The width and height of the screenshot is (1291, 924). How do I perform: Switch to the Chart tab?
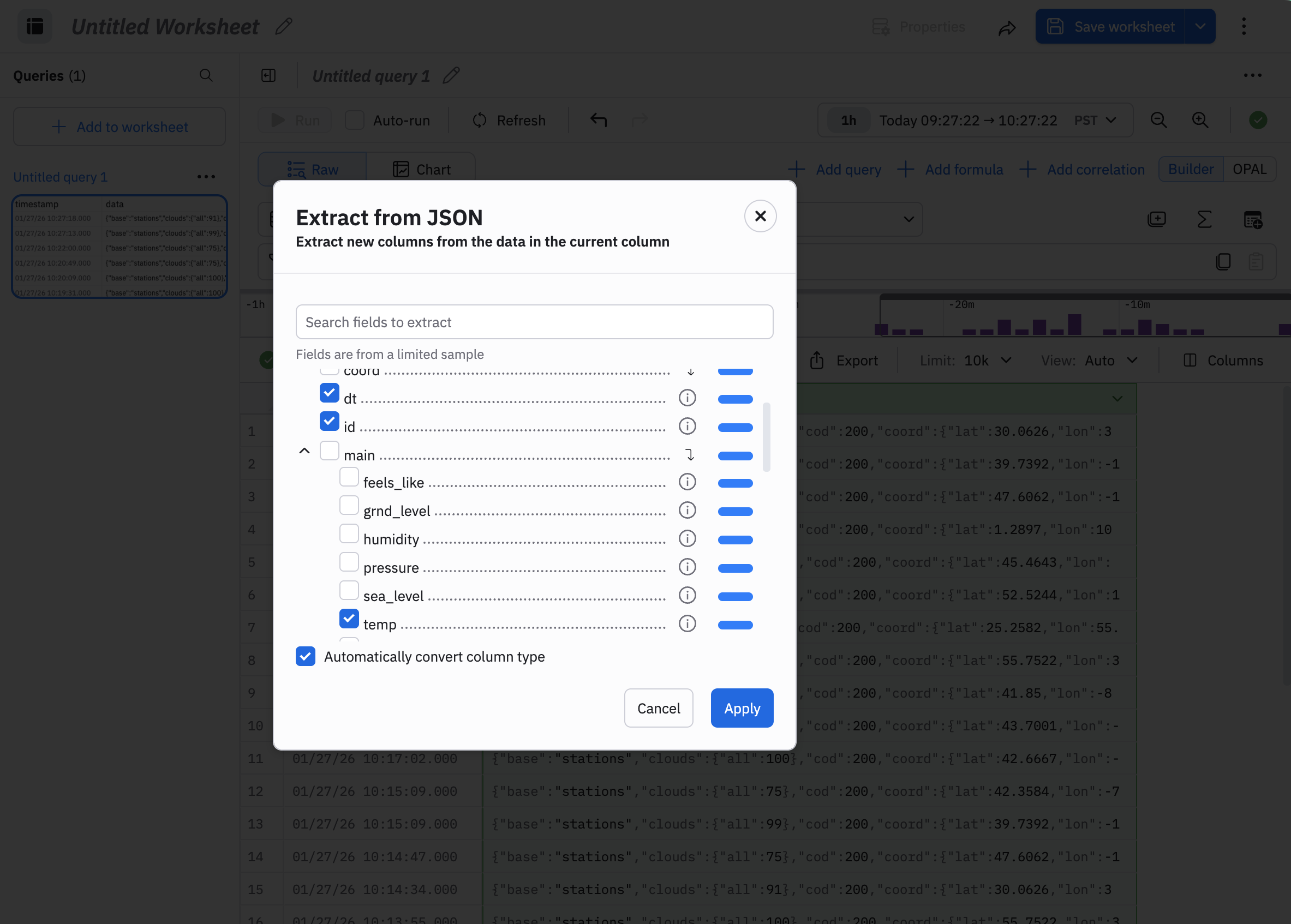tap(421, 170)
